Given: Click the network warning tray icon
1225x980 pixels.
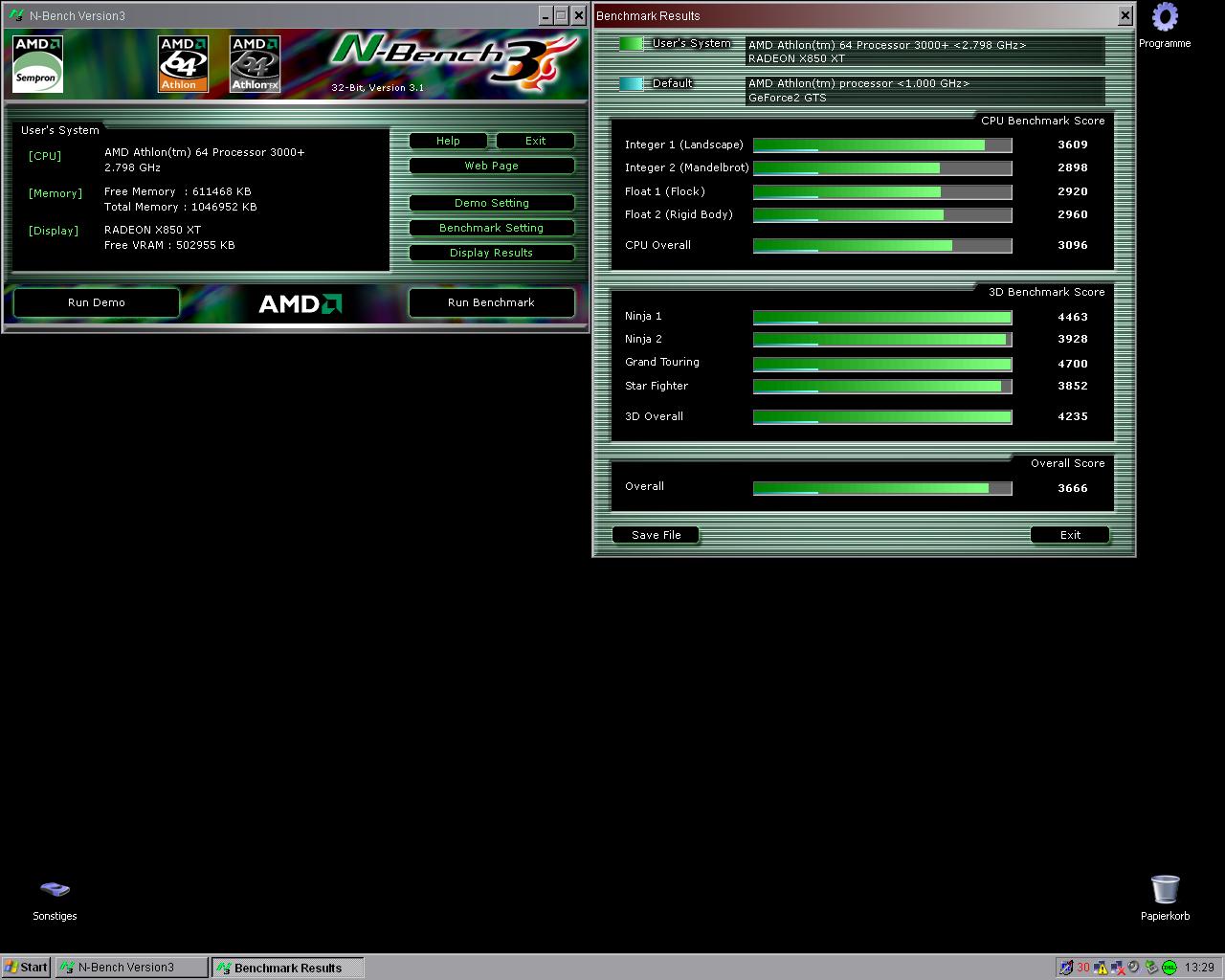Looking at the screenshot, I should 1101,968.
